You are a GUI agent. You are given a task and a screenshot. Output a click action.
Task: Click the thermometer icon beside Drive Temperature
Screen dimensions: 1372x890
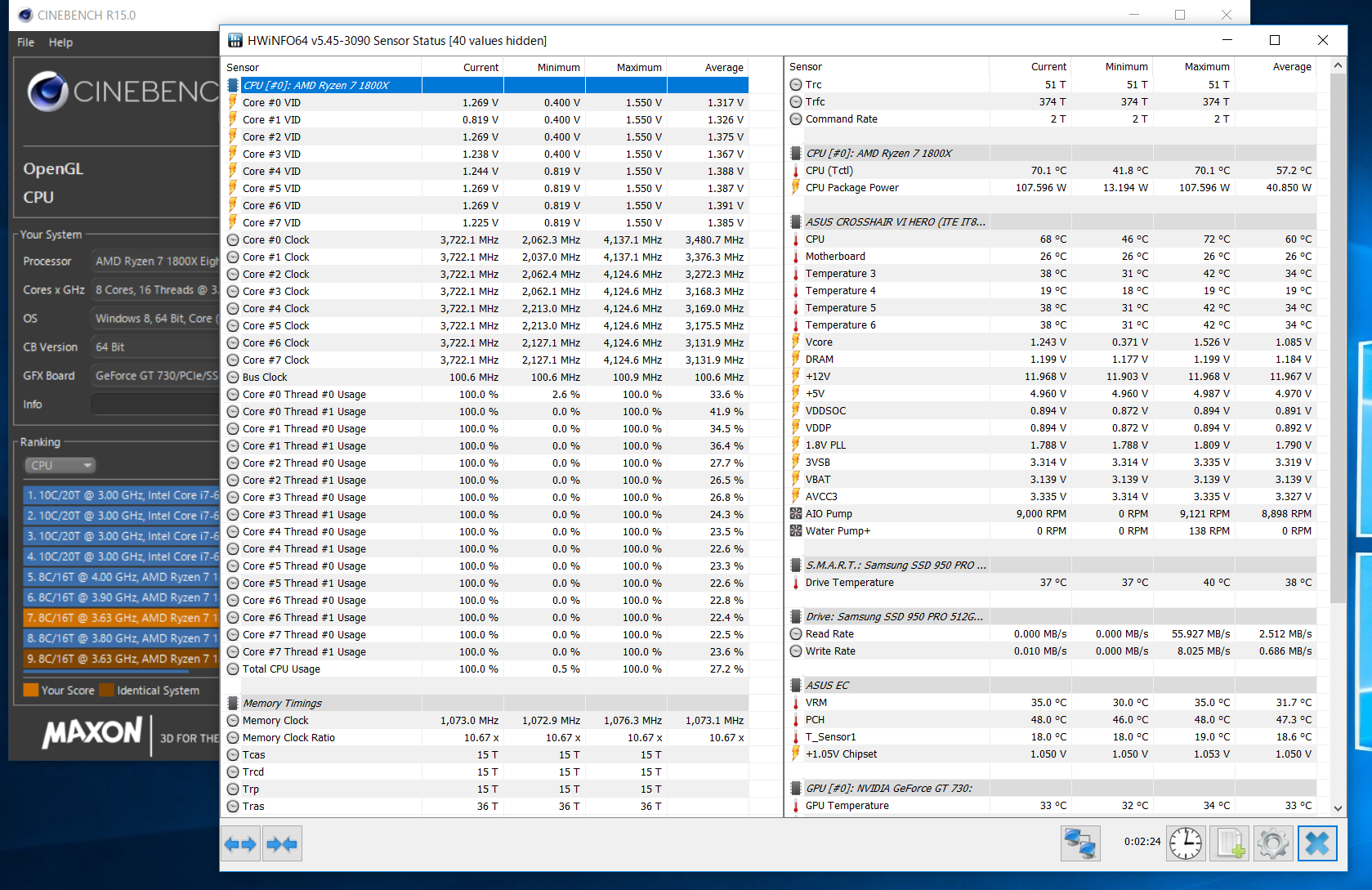click(x=796, y=582)
